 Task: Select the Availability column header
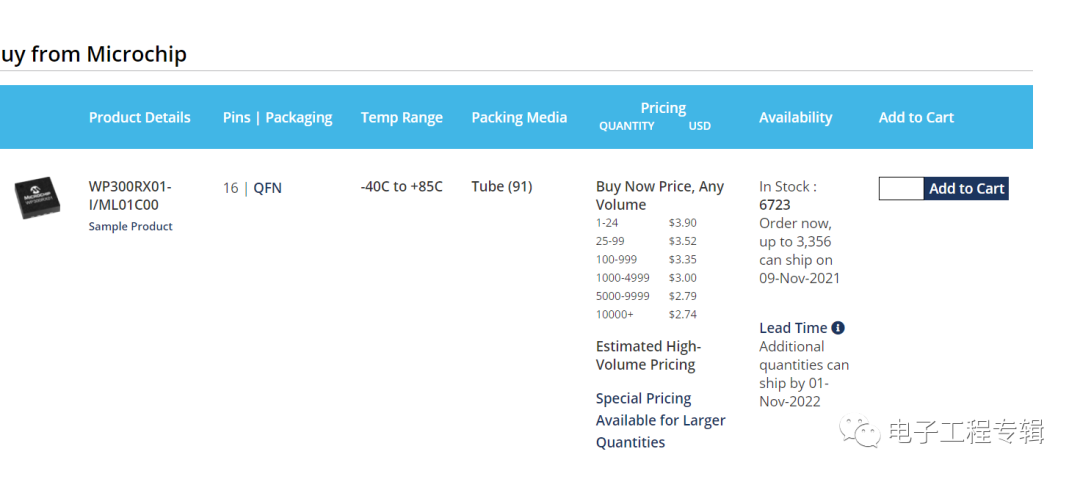point(796,118)
